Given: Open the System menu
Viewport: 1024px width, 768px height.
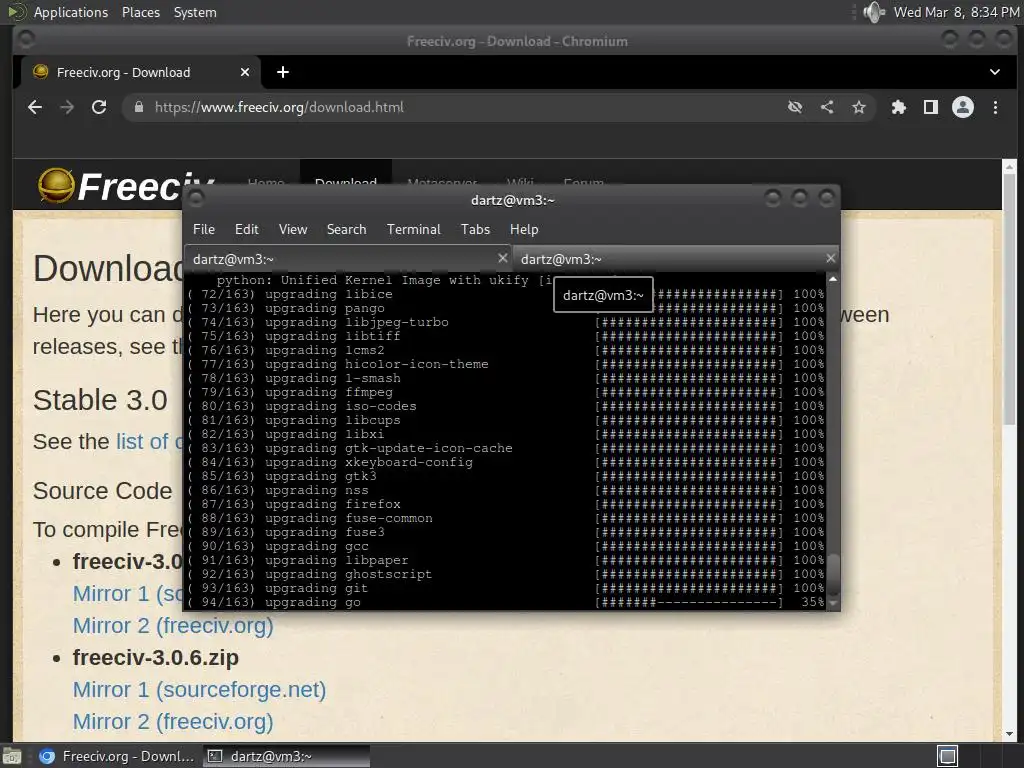Looking at the screenshot, I should (195, 12).
